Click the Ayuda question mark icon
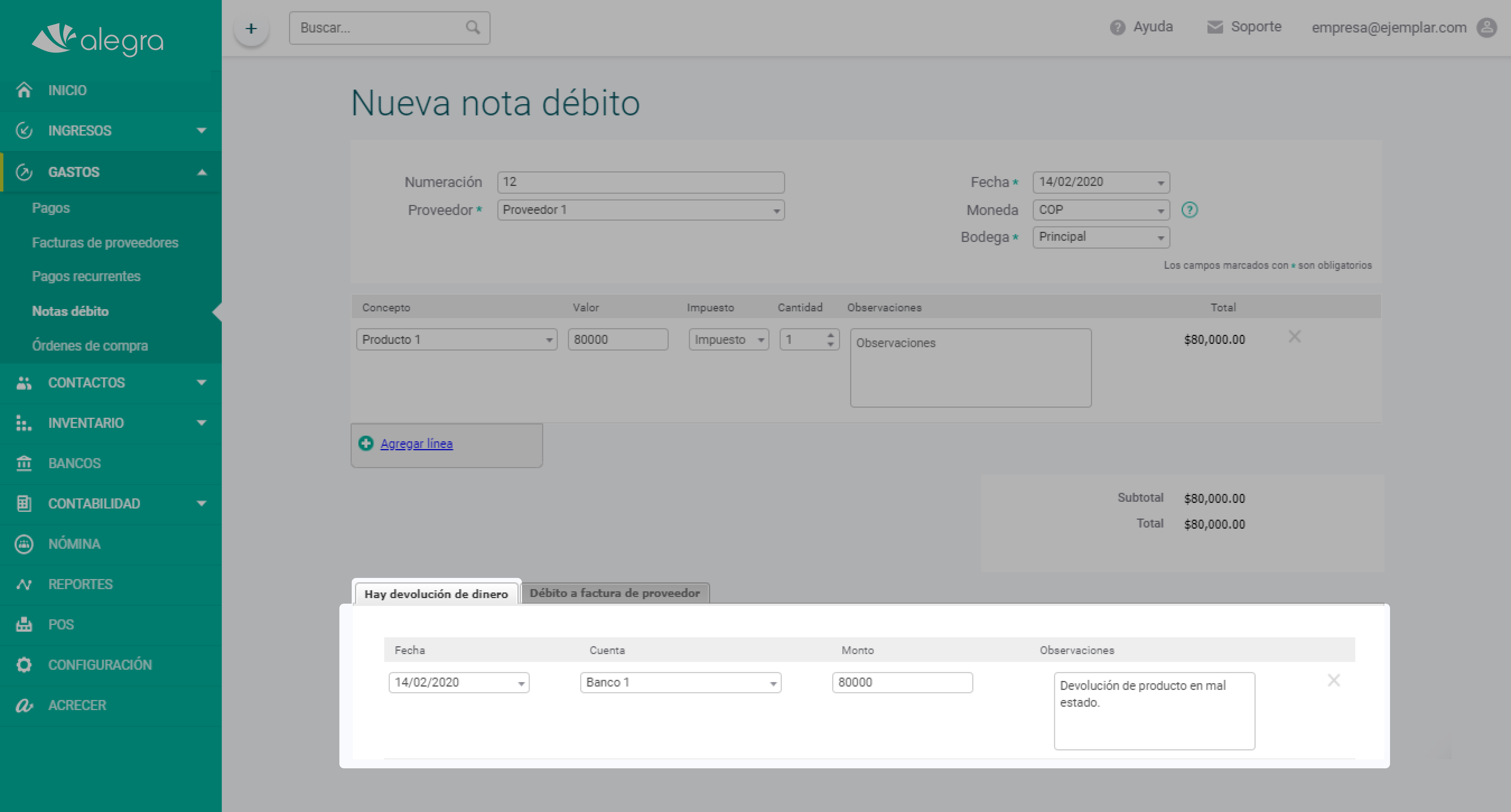The width and height of the screenshot is (1511, 812). point(1117,27)
